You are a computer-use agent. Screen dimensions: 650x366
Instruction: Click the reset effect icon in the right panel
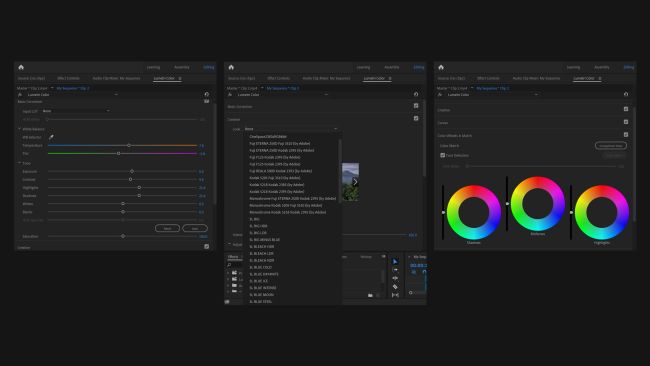pos(626,95)
